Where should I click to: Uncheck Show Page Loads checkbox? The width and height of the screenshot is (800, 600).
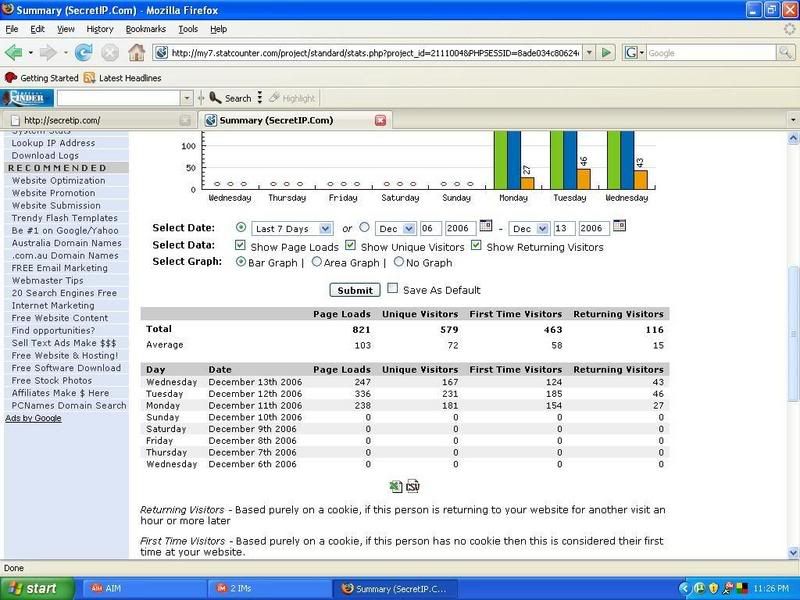(240, 245)
